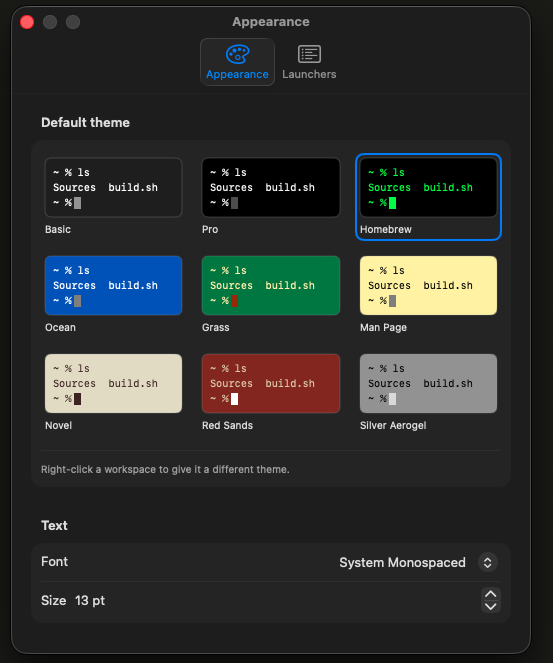Click the Homebrew theme name label
The image size is (553, 663).
click(x=386, y=230)
